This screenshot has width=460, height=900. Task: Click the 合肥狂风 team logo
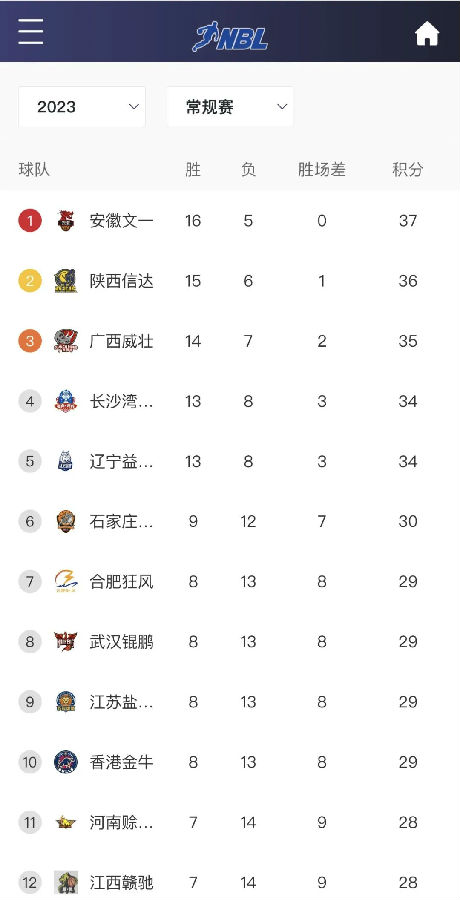pos(66,581)
